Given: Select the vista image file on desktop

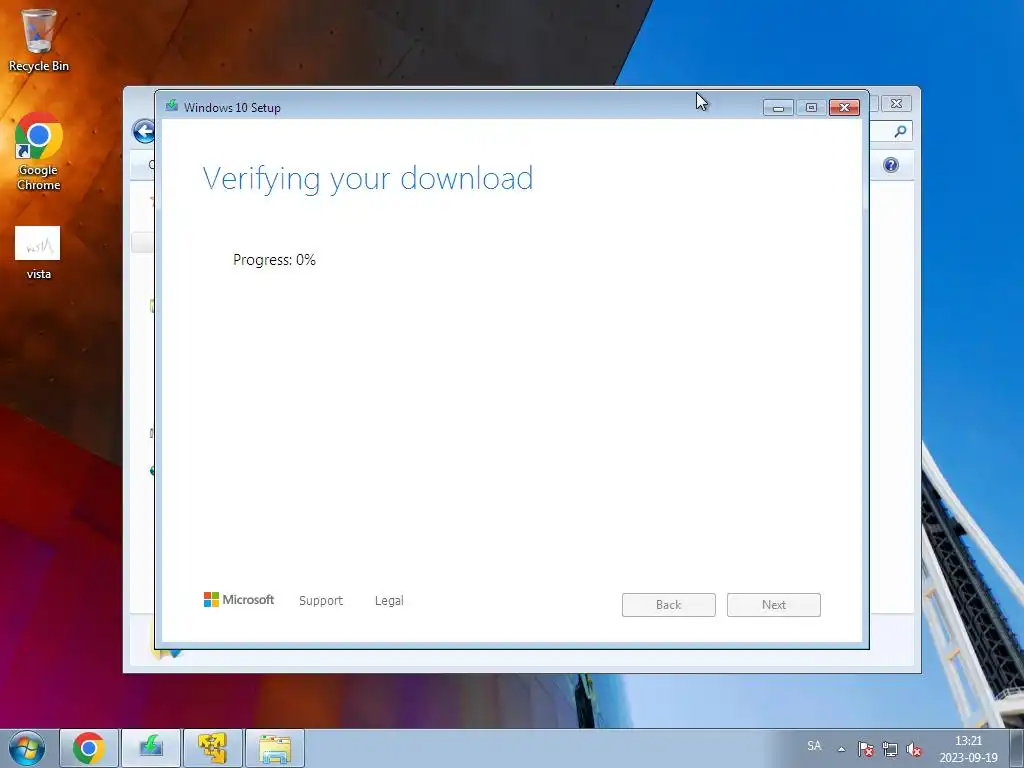Looking at the screenshot, I should pyautogui.click(x=38, y=253).
